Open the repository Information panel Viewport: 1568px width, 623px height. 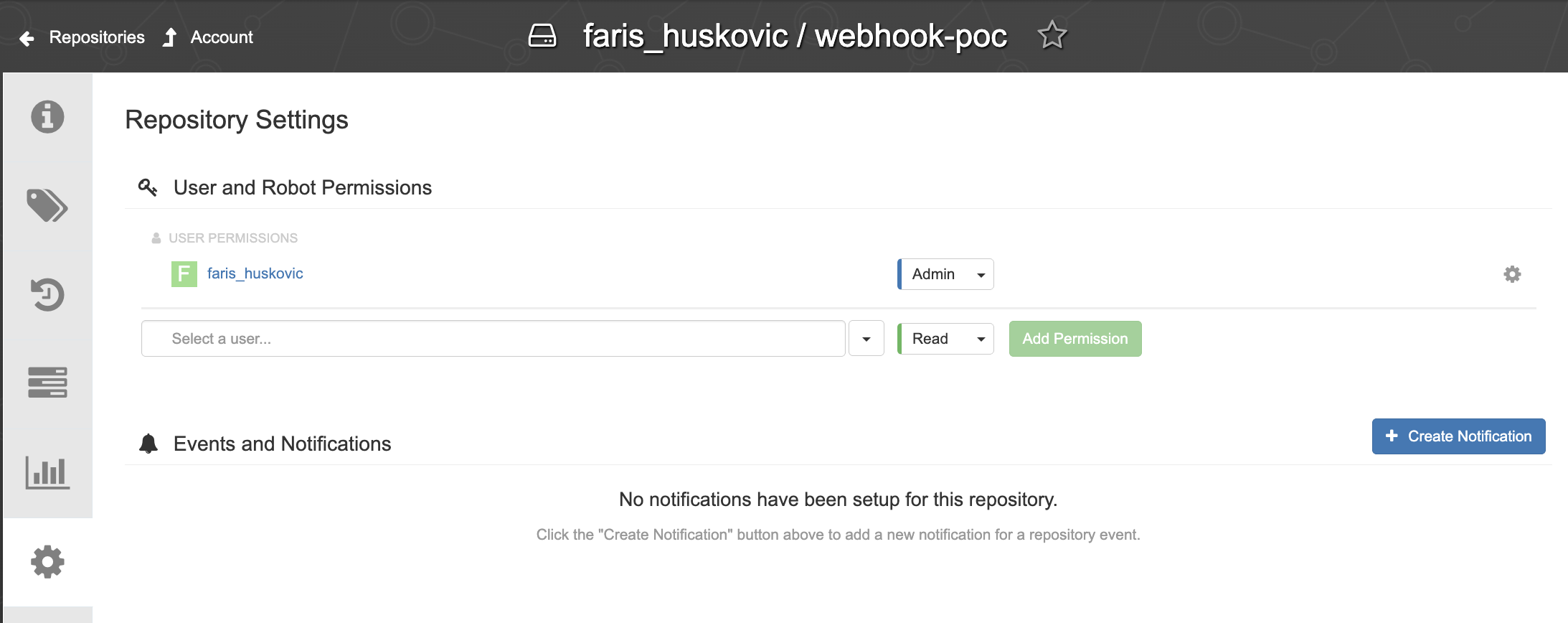tap(47, 116)
